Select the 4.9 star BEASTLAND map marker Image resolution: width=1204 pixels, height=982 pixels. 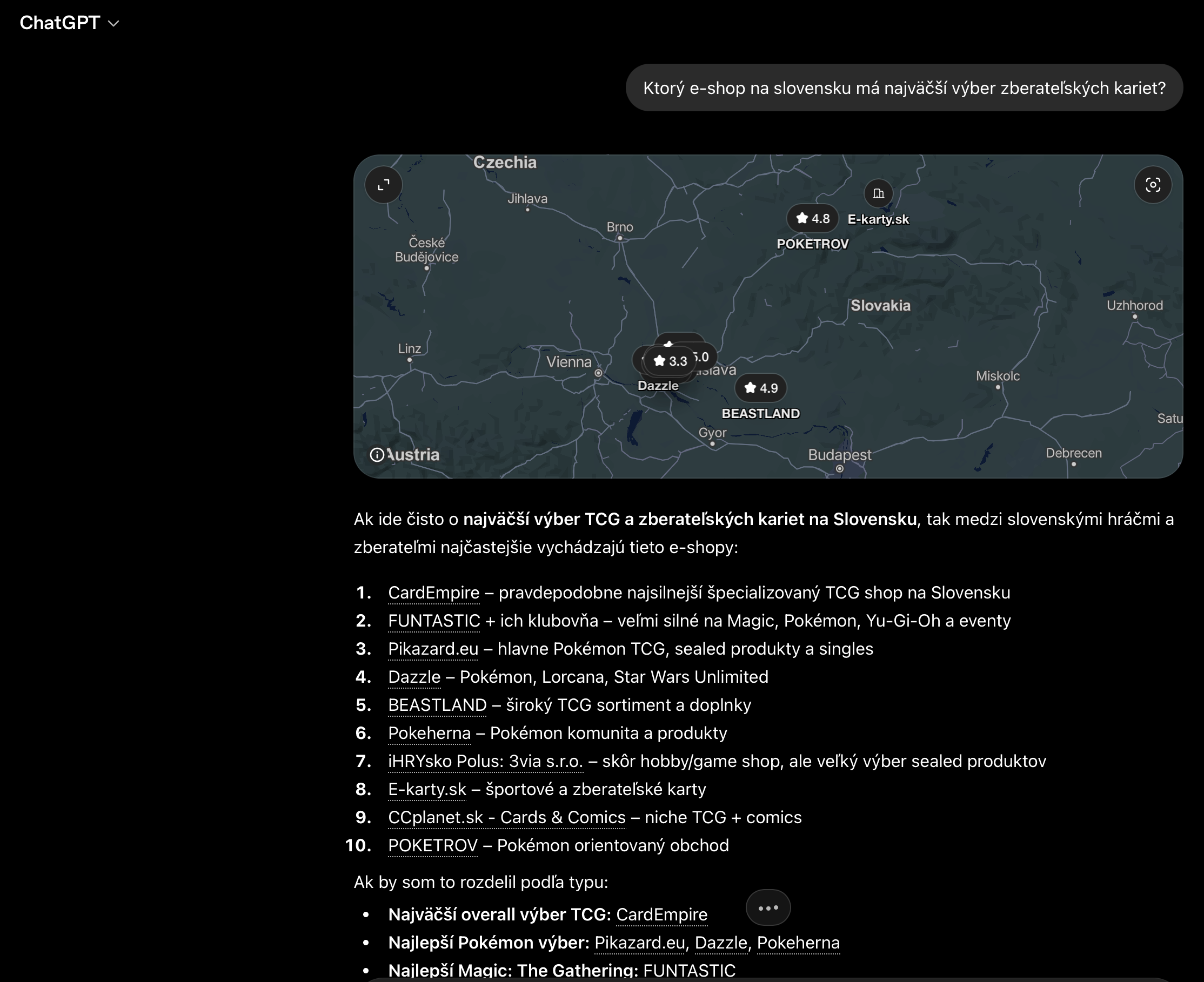[760, 388]
